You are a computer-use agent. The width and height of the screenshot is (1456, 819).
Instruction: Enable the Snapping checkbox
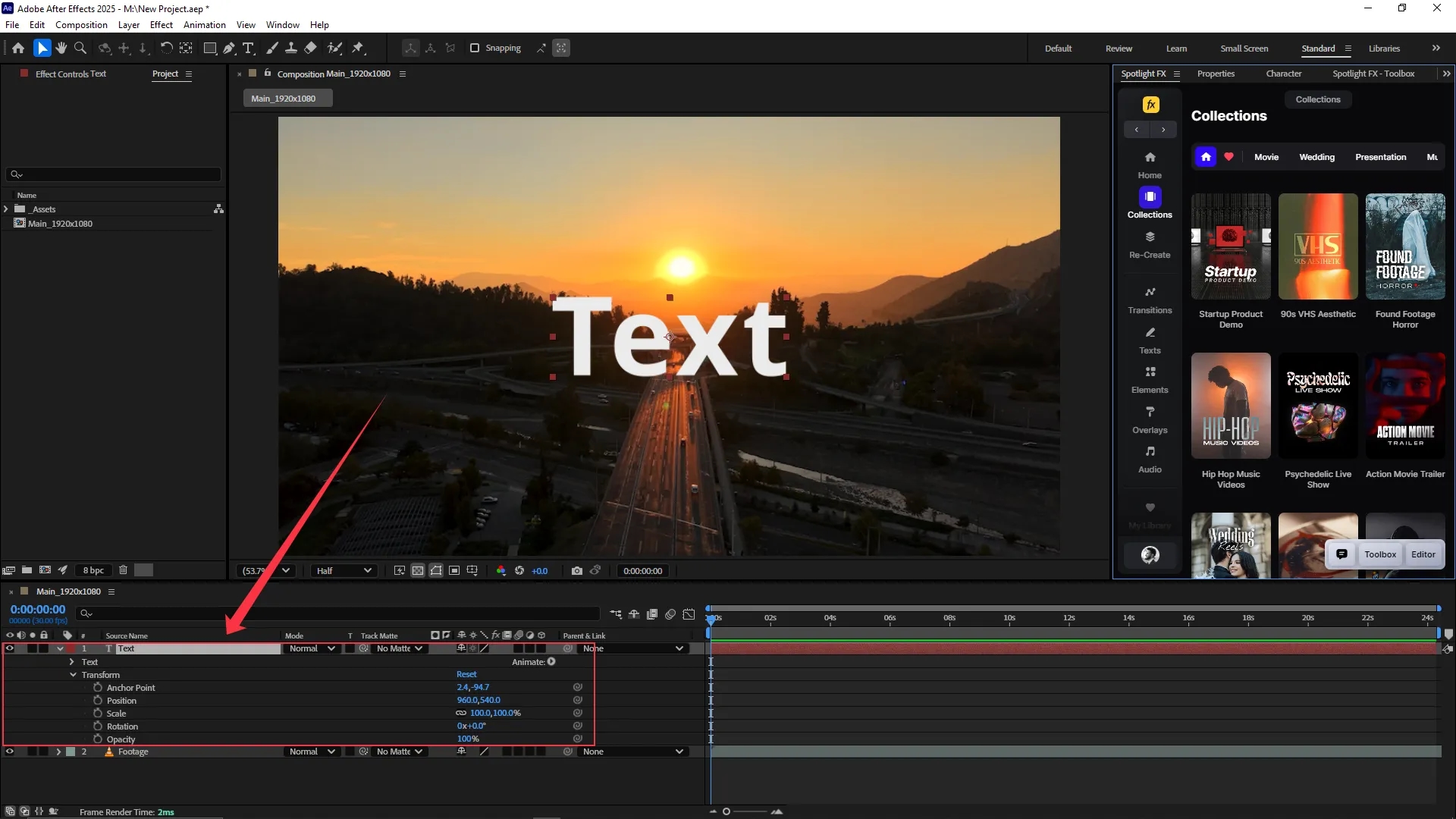[475, 48]
